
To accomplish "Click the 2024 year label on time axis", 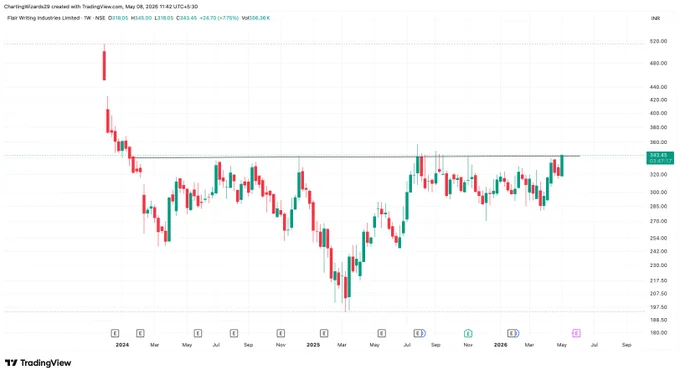I will tap(122, 345).
